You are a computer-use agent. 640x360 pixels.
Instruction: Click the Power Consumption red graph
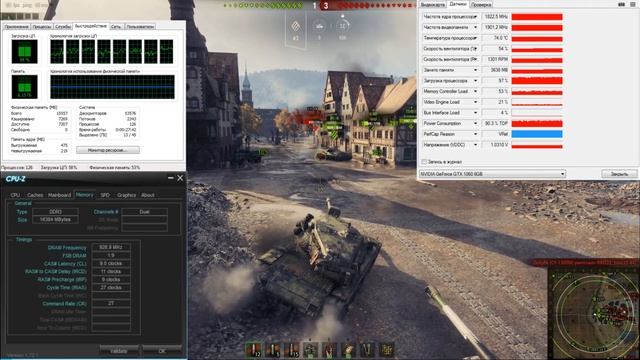pos(537,123)
